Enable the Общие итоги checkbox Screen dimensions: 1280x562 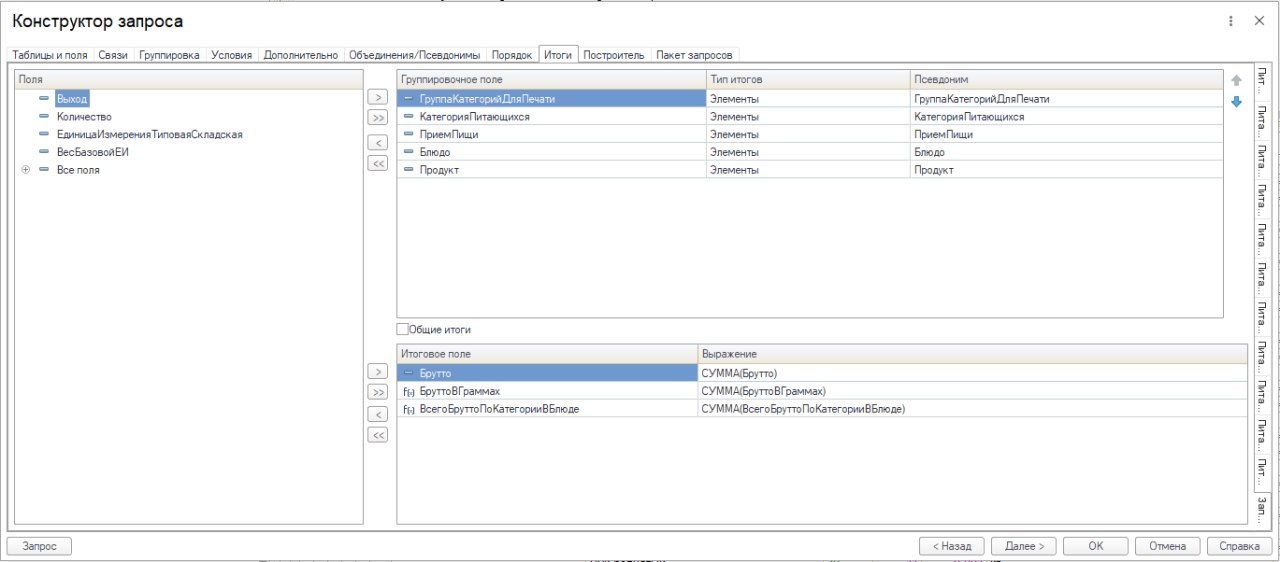point(403,329)
